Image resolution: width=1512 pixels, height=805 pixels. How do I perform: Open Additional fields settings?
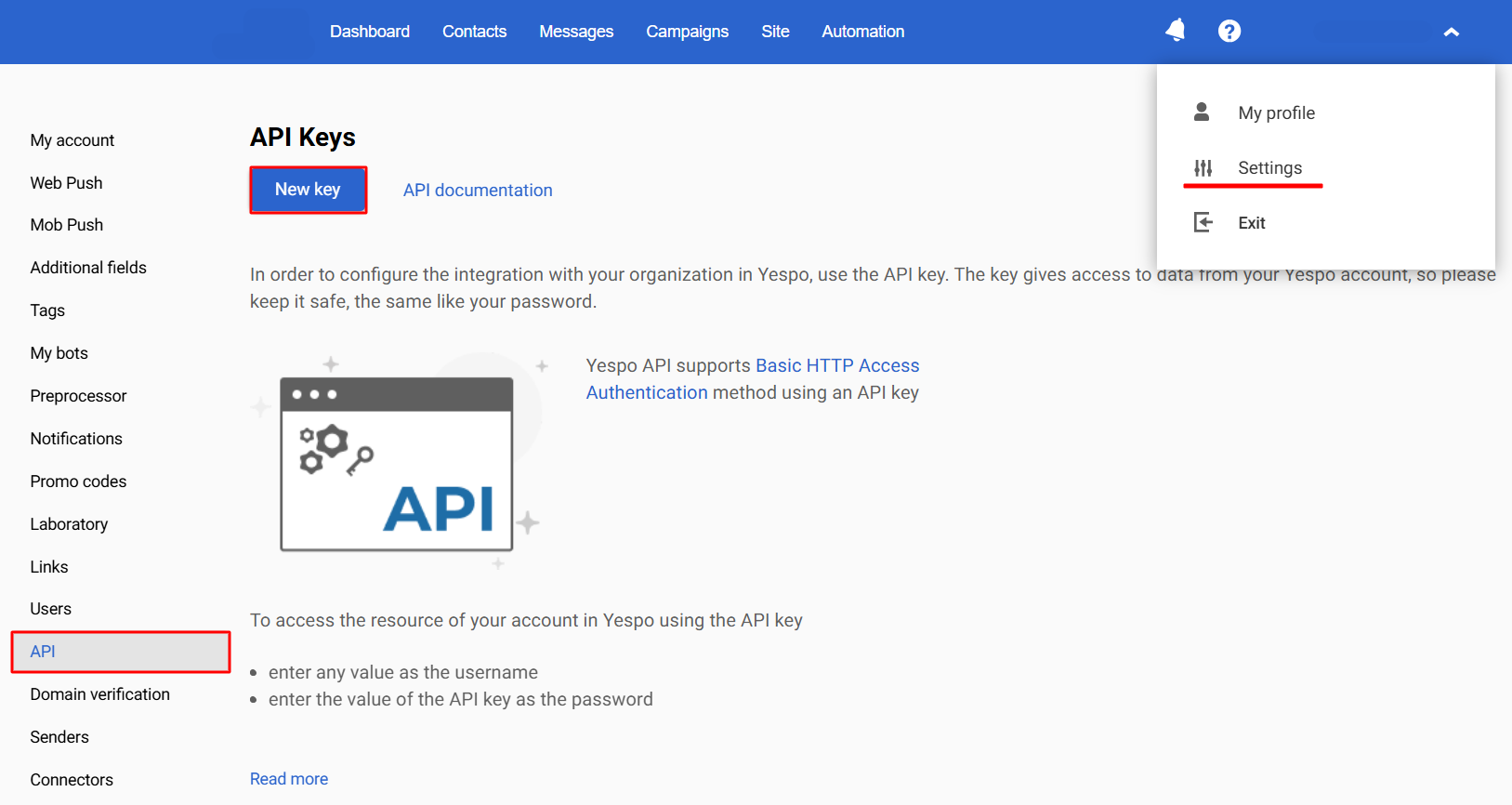tap(88, 268)
